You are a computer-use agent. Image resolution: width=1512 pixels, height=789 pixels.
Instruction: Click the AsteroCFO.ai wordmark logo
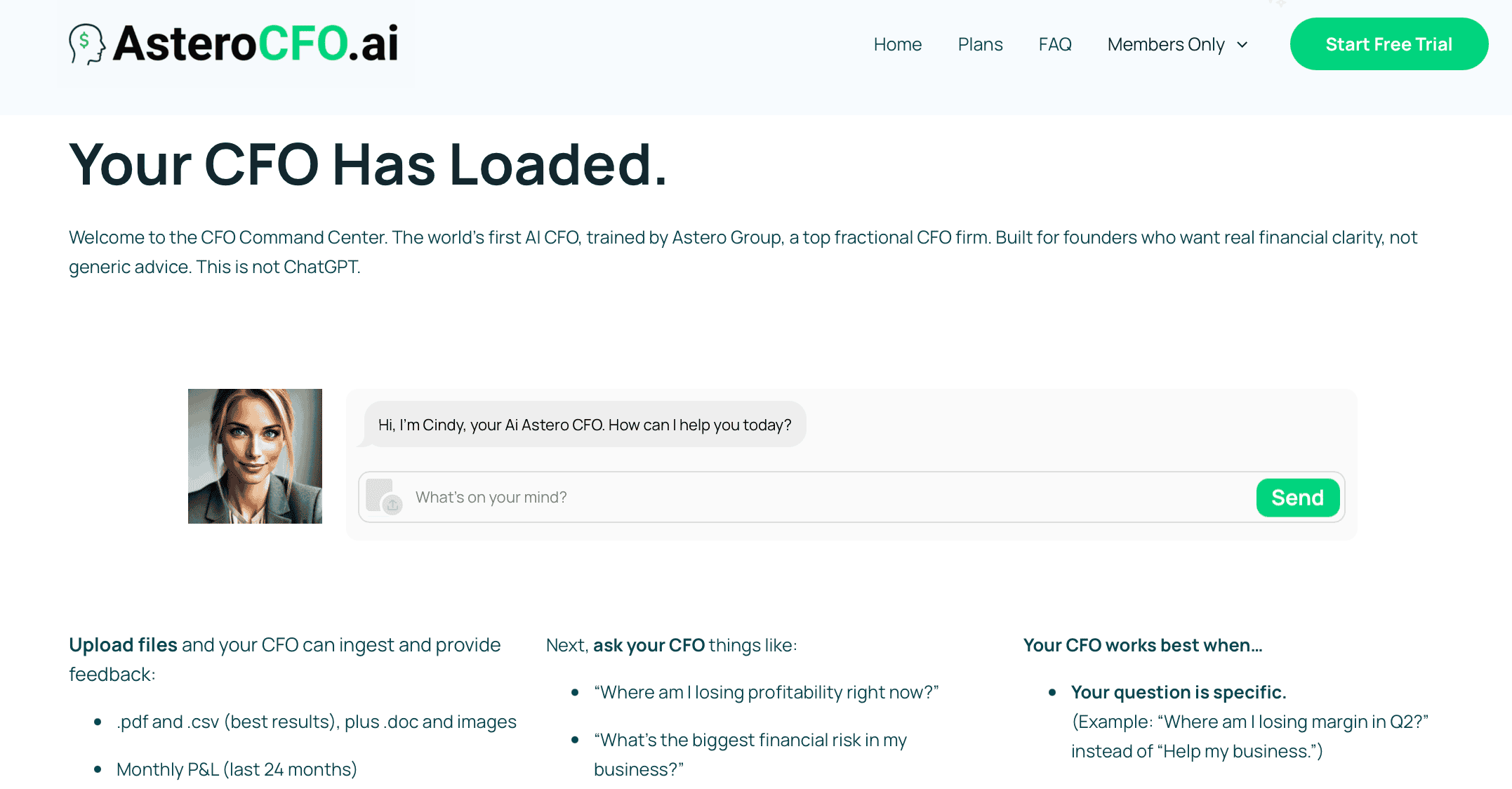click(256, 44)
